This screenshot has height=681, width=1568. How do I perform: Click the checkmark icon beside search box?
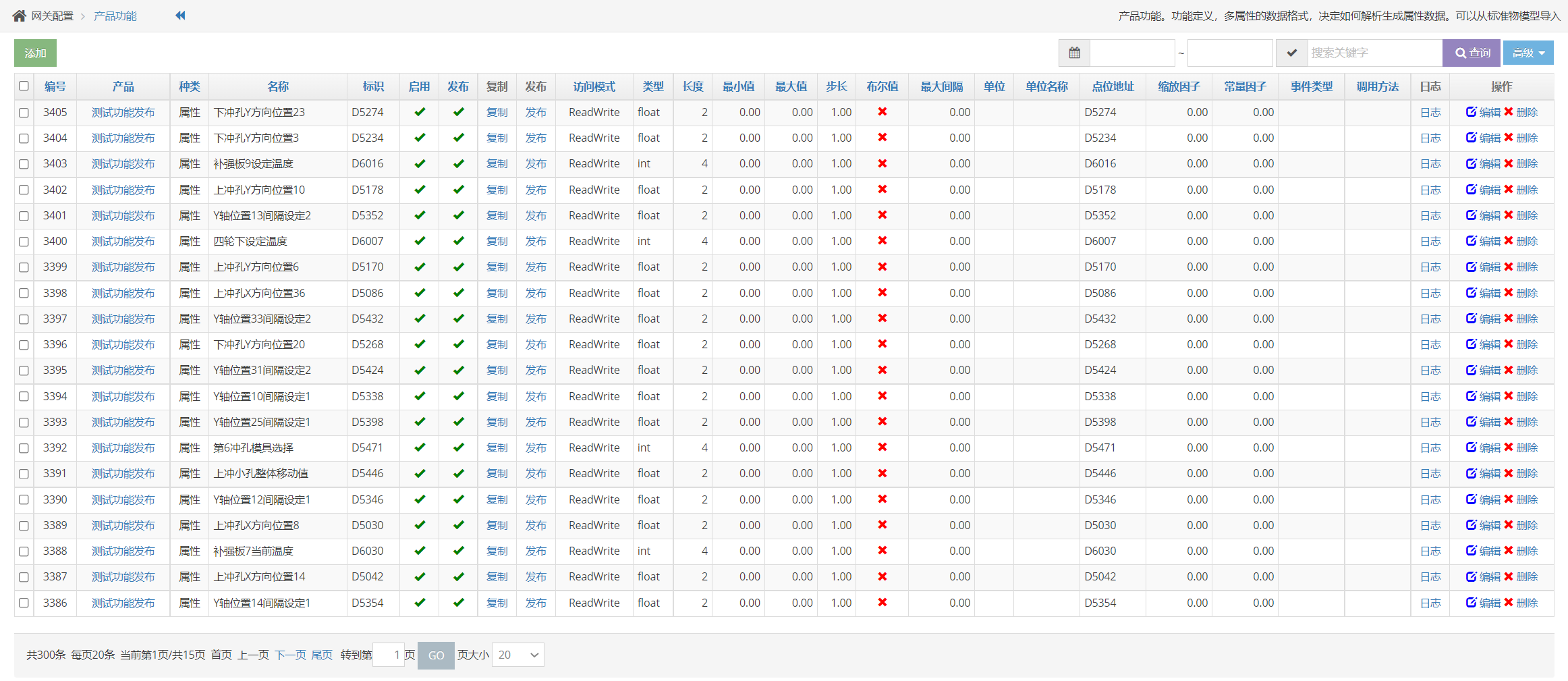coord(1291,53)
